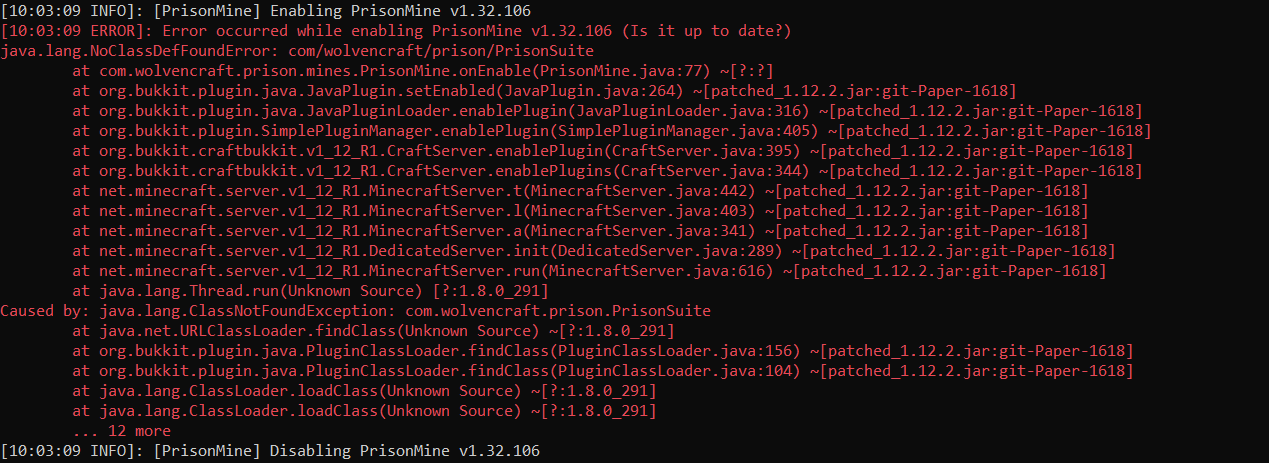
Task: Click the MinecraftServer.java:341 stack frame
Action: (x=580, y=231)
